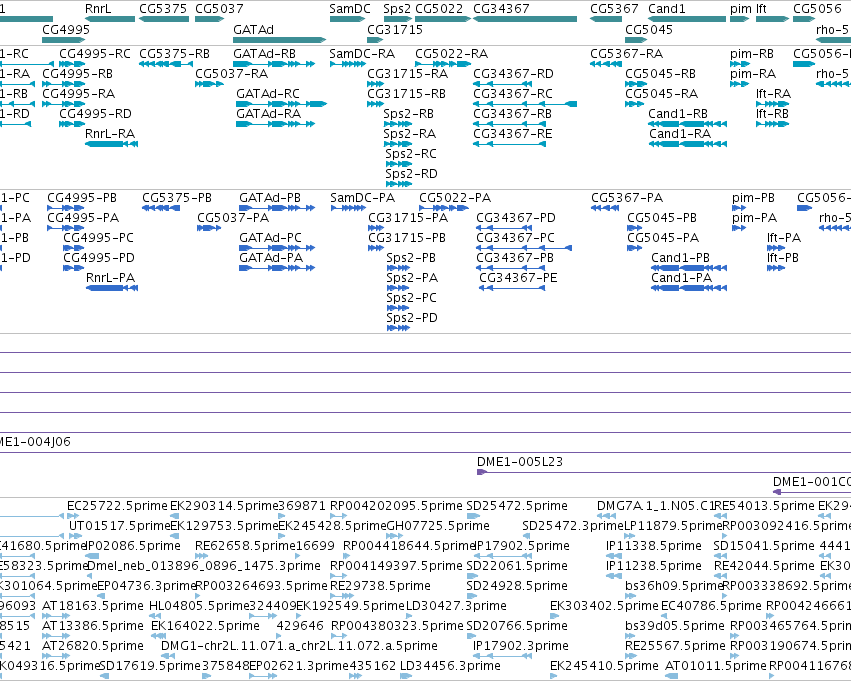Select the CG5045 gene label
This screenshot has height=681, width=851.
pyautogui.click(x=649, y=29)
